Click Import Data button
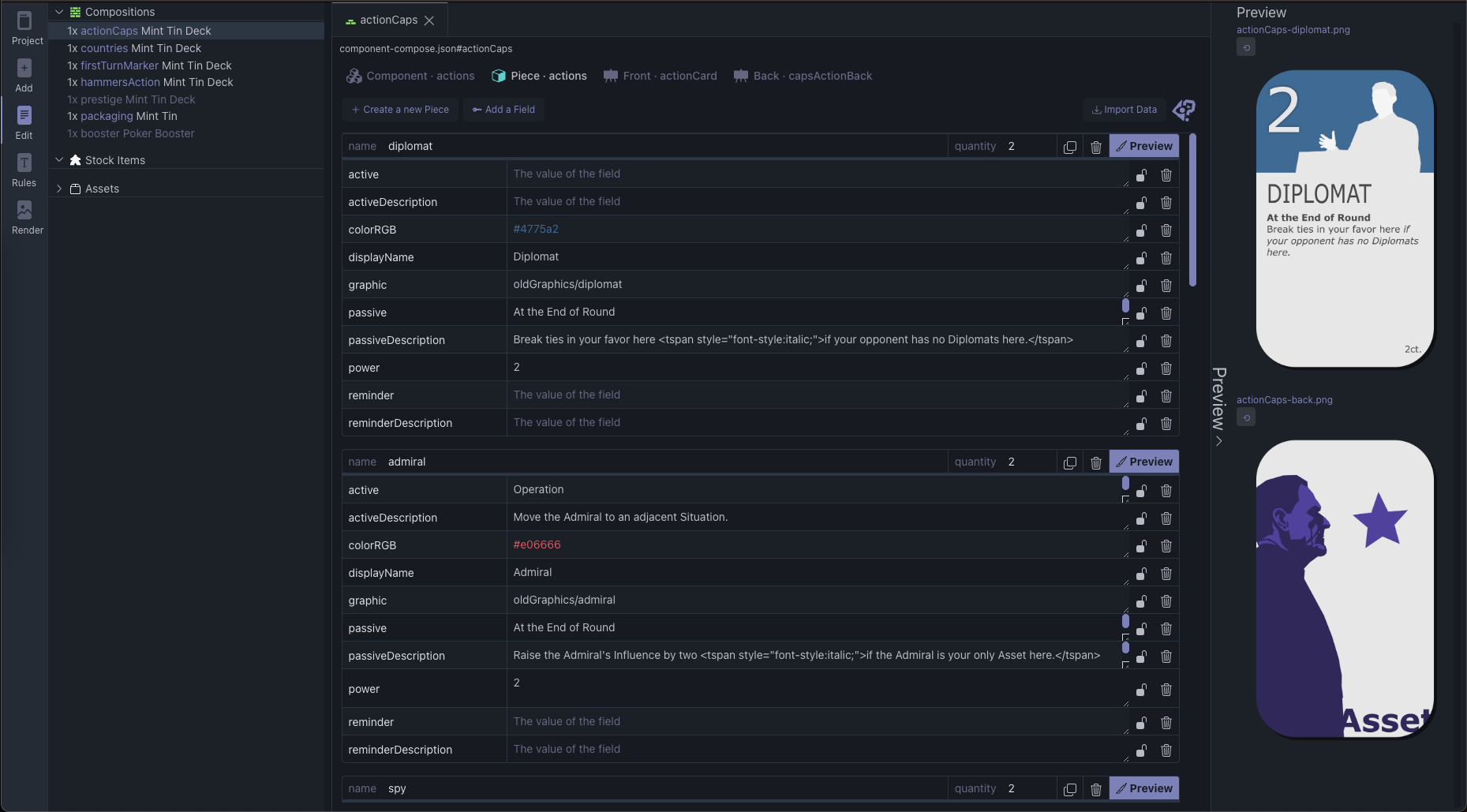The image size is (1467, 812). pyautogui.click(x=1125, y=110)
